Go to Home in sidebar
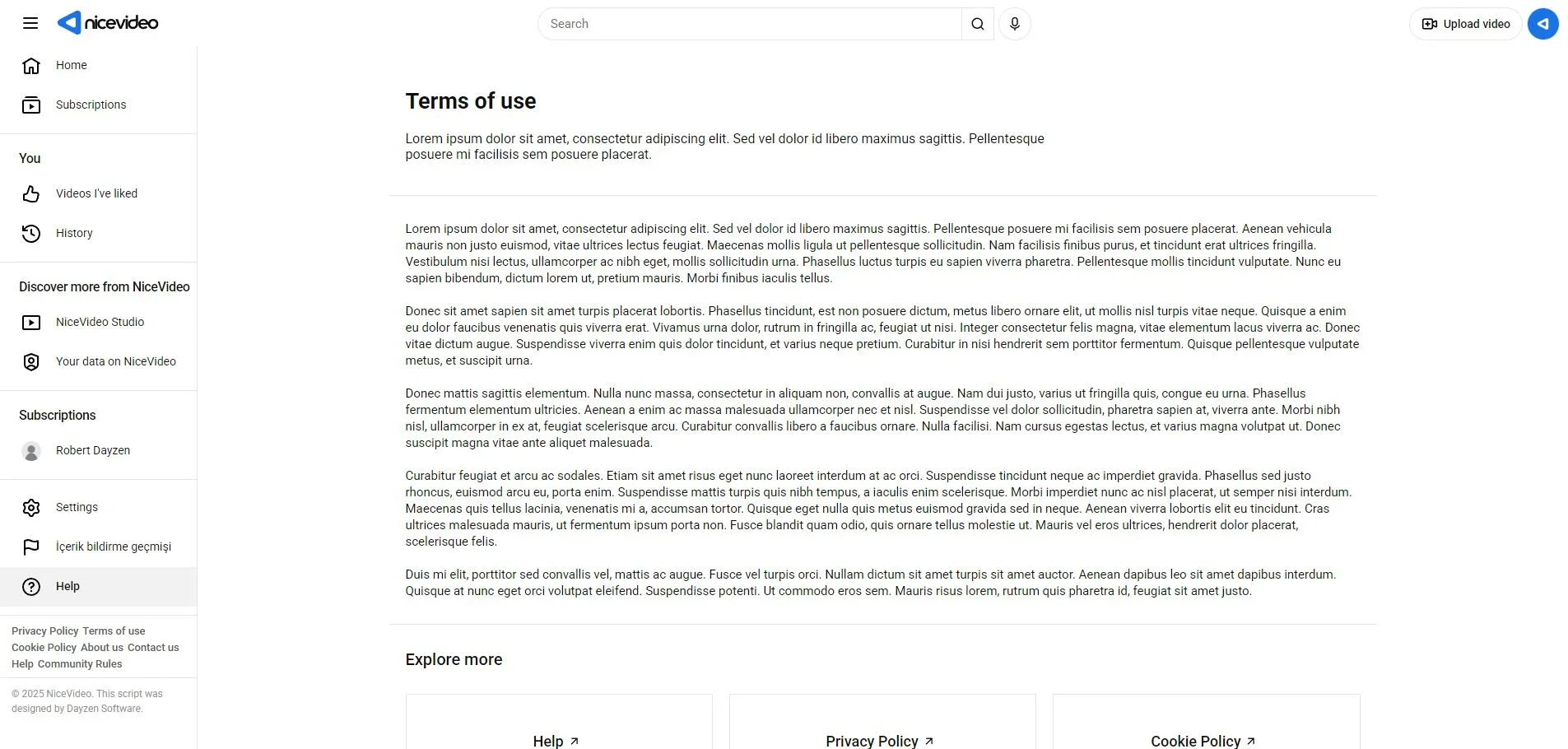The width and height of the screenshot is (1568, 749). (99, 66)
